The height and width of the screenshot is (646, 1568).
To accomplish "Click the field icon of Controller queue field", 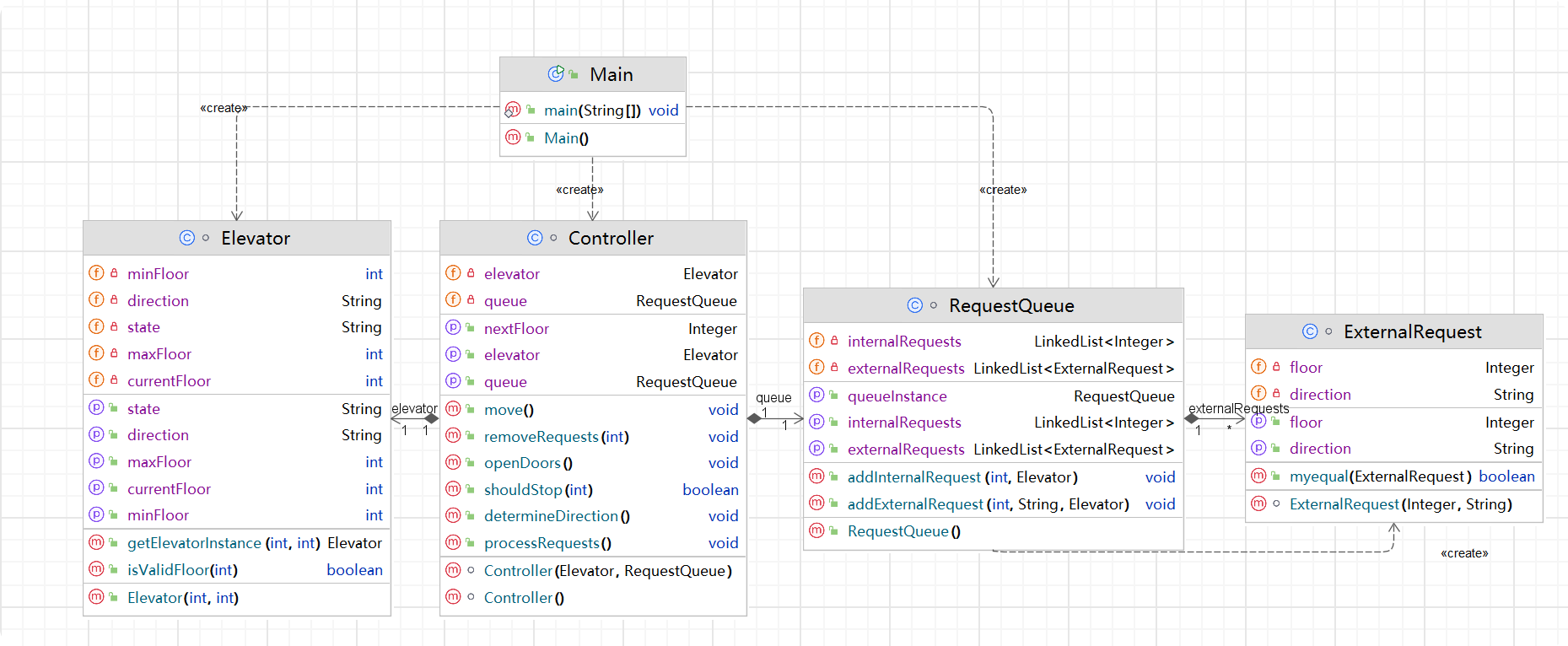I will pyautogui.click(x=453, y=299).
